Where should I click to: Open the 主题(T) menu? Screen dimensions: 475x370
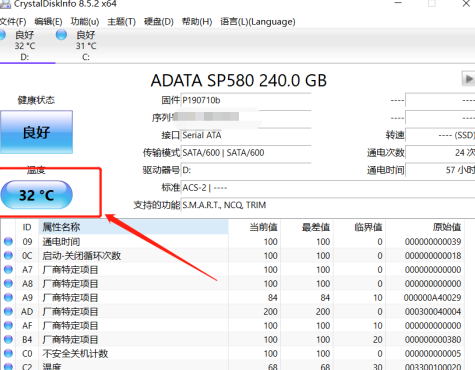point(121,22)
